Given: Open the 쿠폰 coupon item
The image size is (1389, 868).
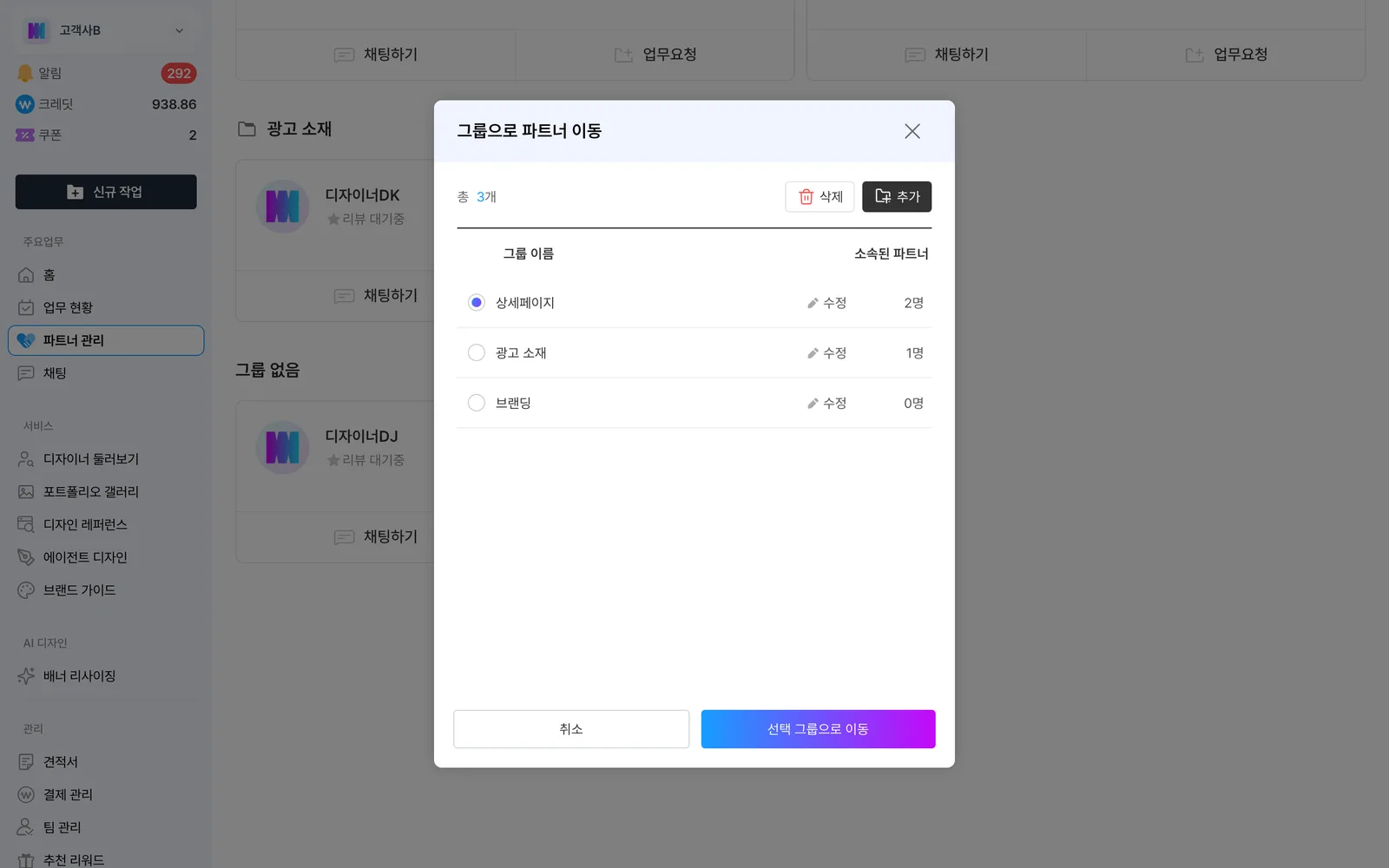Looking at the screenshot, I should (x=106, y=135).
